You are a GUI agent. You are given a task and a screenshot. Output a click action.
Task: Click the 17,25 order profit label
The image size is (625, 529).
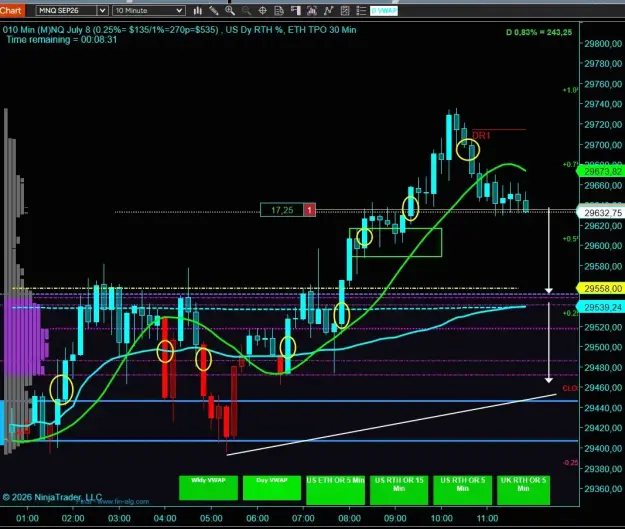282,210
